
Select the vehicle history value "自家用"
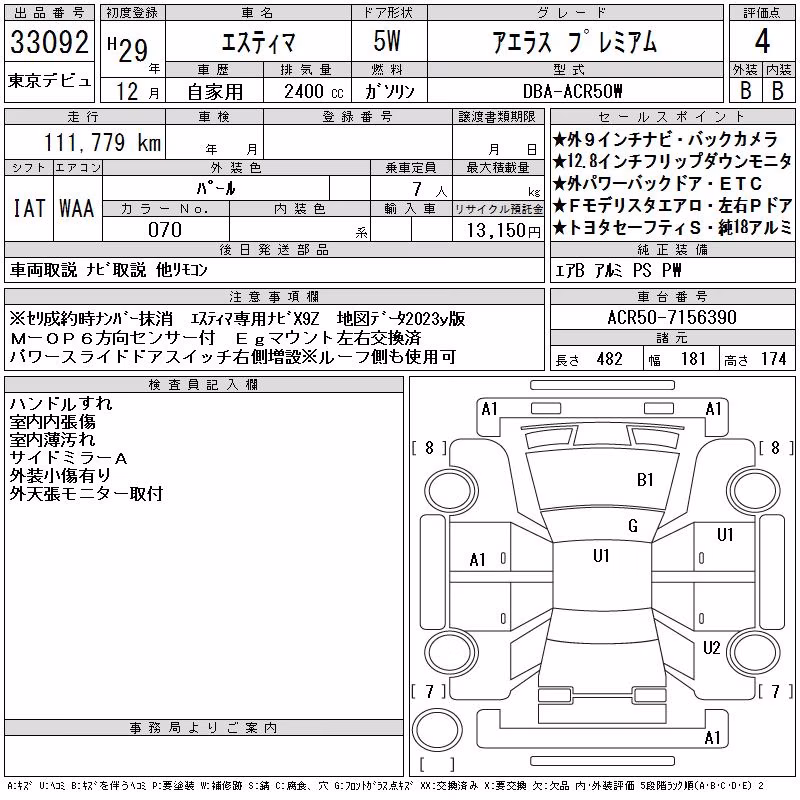click(x=215, y=92)
